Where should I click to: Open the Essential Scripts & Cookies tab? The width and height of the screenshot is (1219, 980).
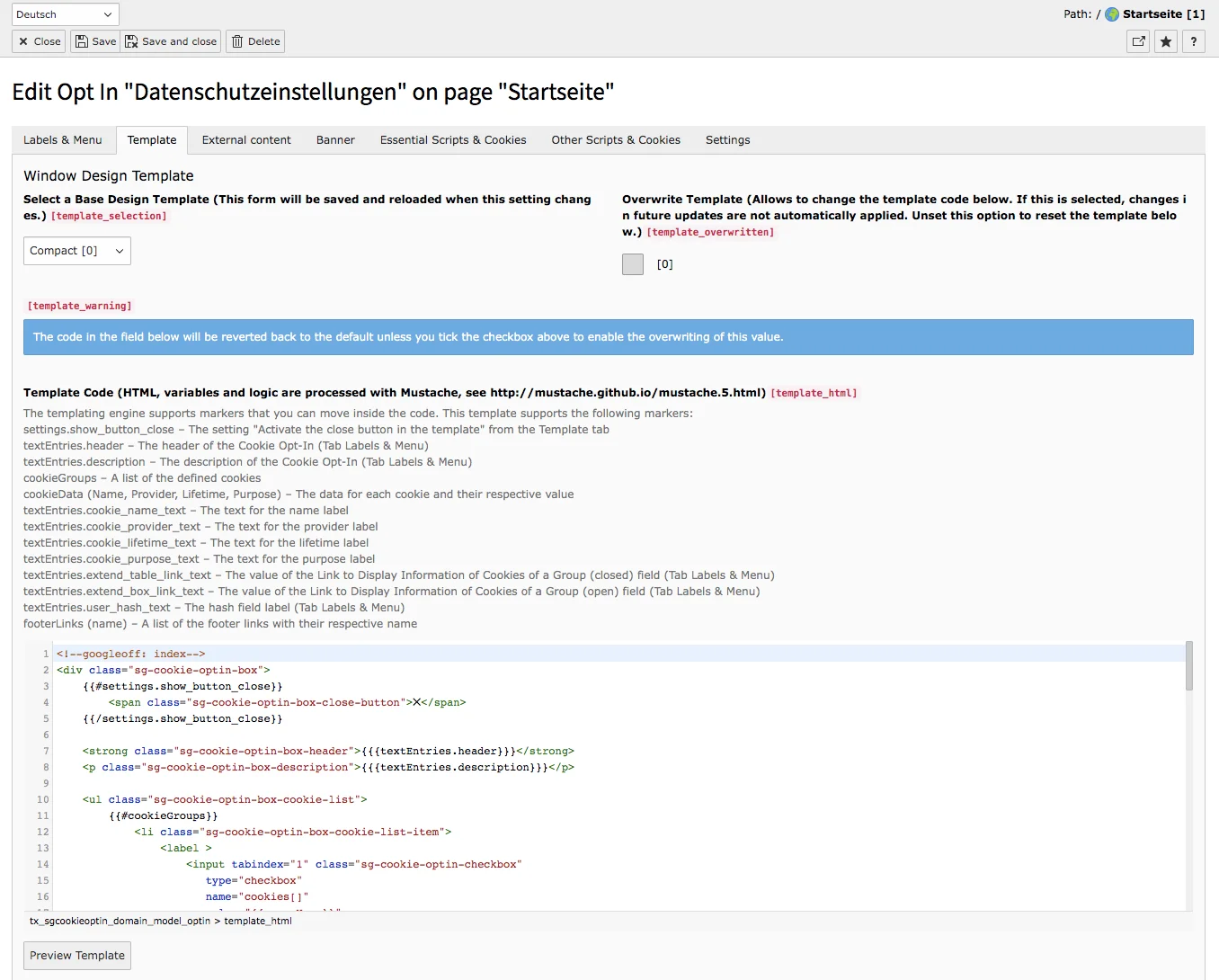tap(452, 139)
